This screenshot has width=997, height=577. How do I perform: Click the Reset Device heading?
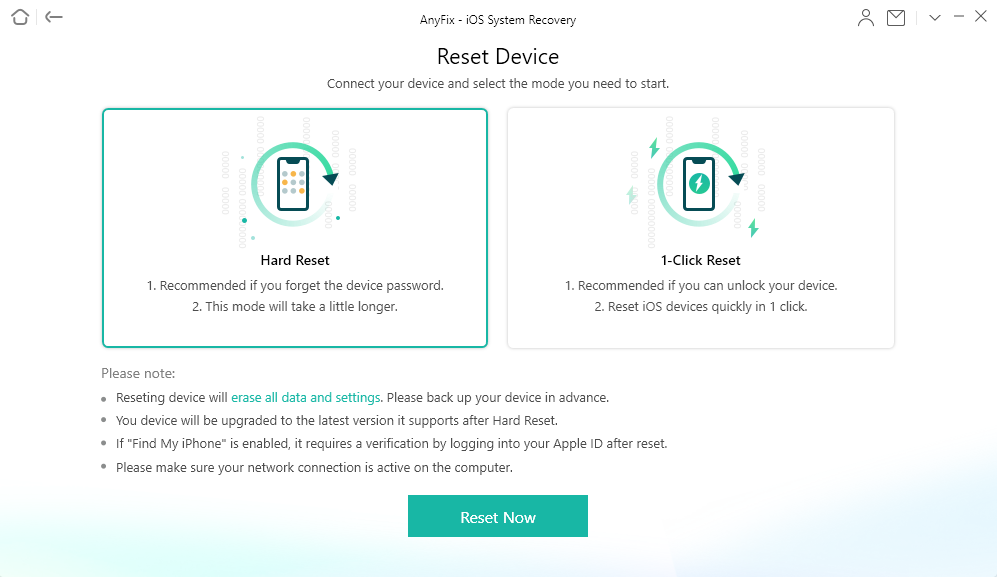click(498, 57)
